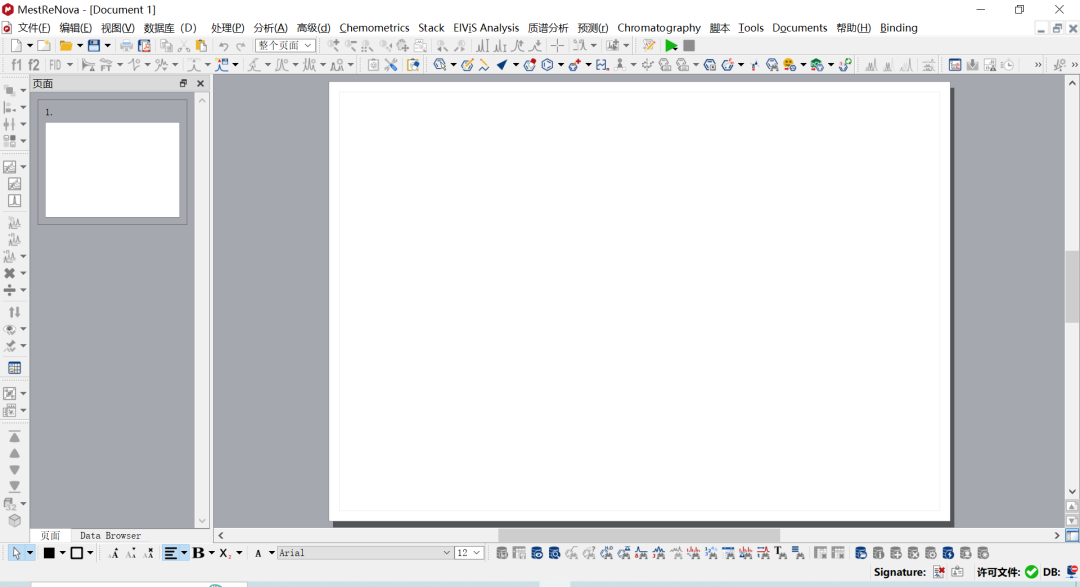Click the green Run script play button
The image size is (1080, 587).
671,46
